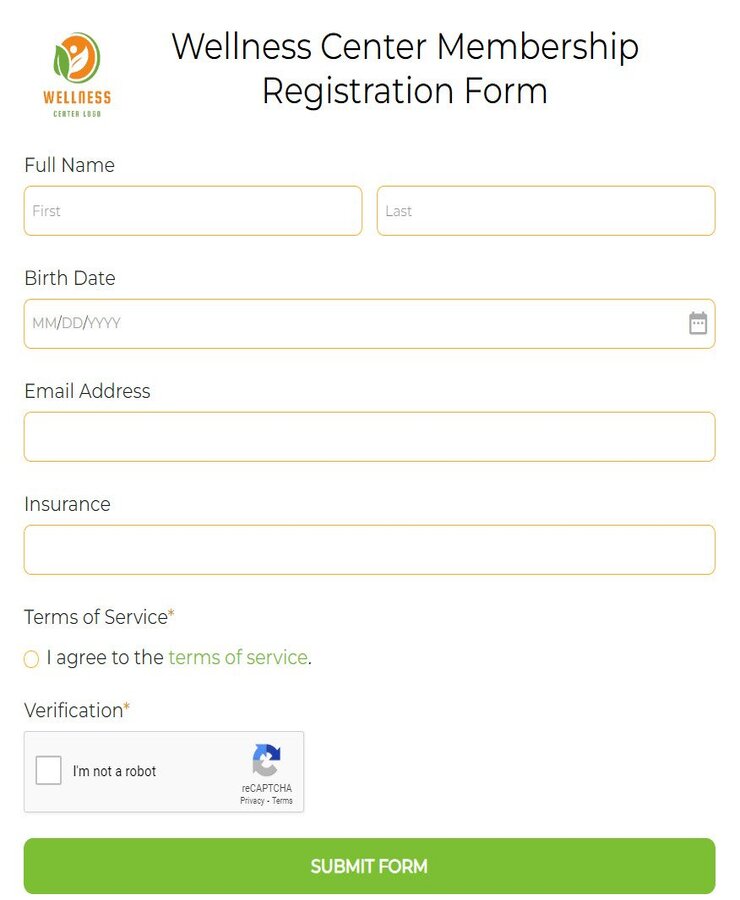This screenshot has width=740, height=900.
Task: Click the Terms link below reCAPTCHA
Action: [281, 800]
